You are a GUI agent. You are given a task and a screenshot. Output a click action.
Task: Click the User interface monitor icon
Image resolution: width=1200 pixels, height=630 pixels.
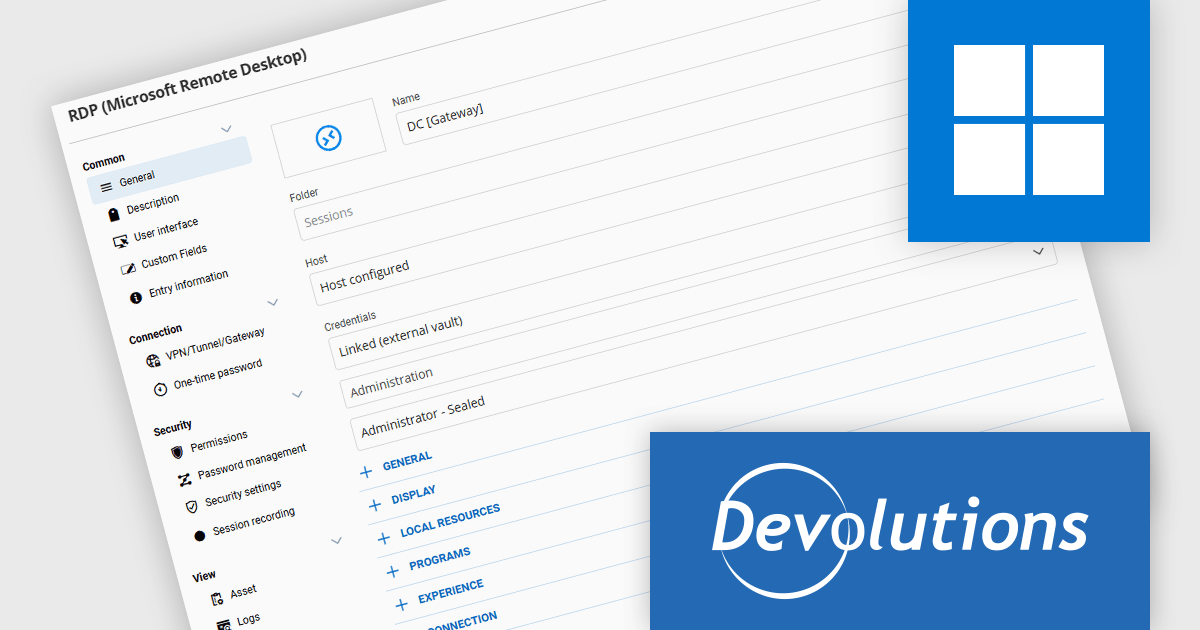pyautogui.click(x=120, y=241)
